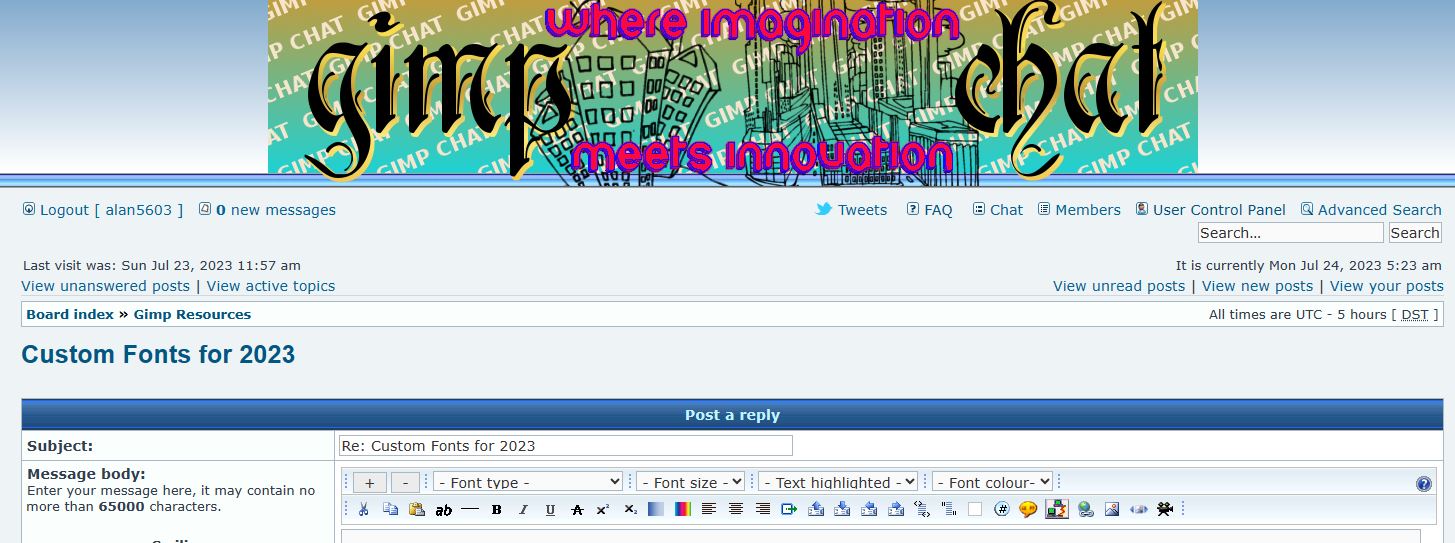The image size is (1455, 543).
Task: Click the 'ab' text formatting icon
Action: 443,509
